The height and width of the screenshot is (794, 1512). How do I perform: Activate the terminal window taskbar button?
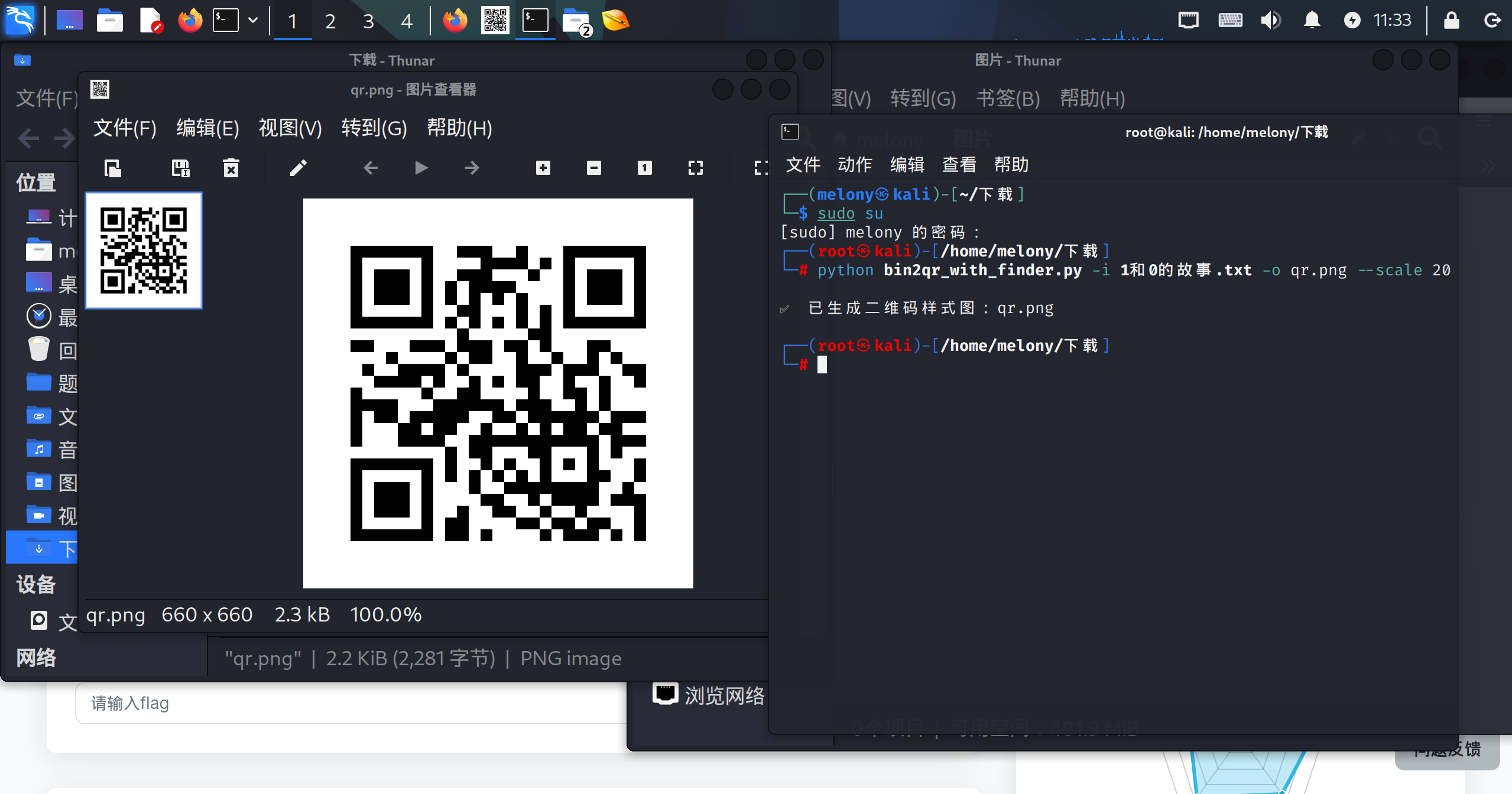(x=536, y=21)
